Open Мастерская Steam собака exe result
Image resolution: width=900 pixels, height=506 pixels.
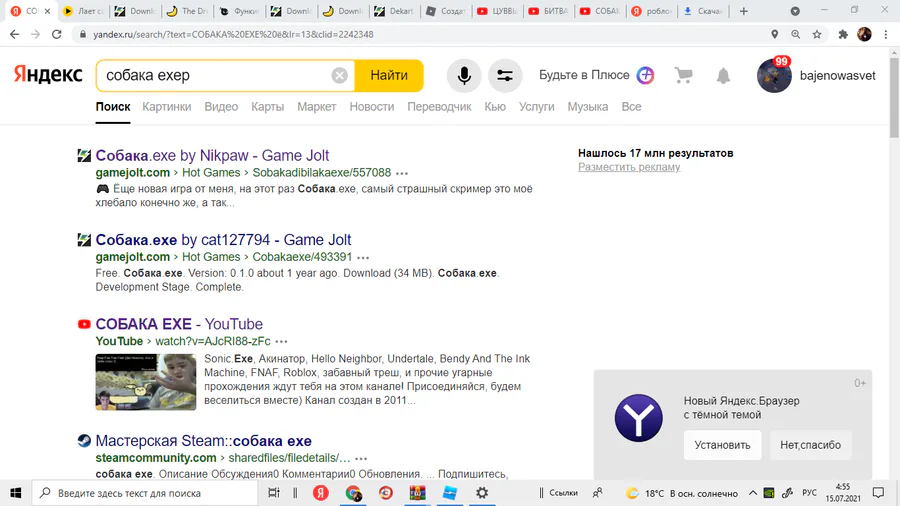click(x=203, y=441)
